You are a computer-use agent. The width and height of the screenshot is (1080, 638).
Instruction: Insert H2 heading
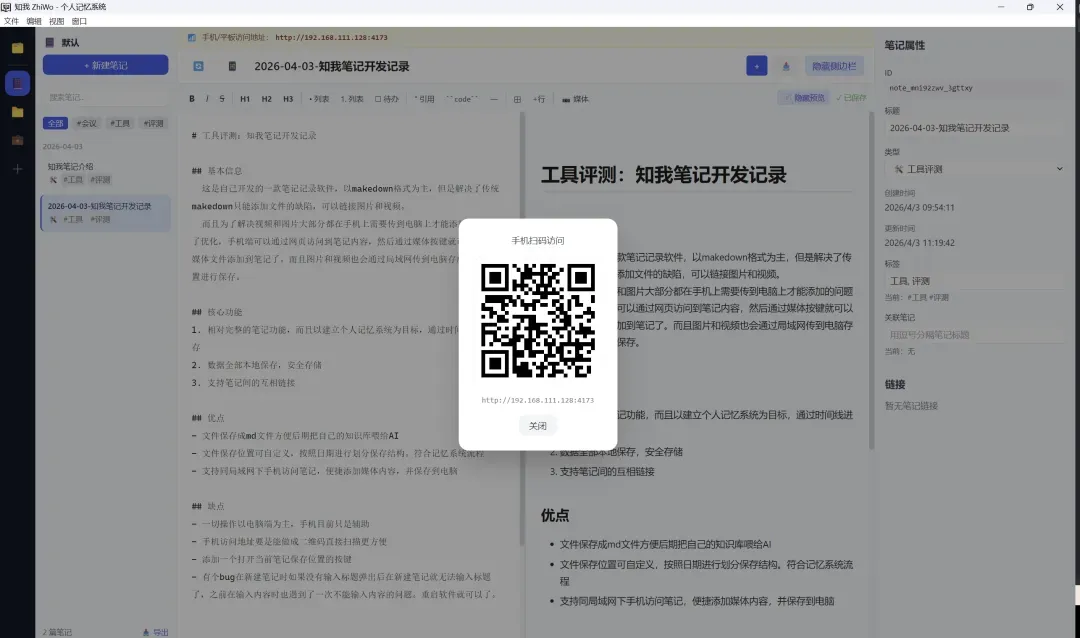tap(267, 99)
